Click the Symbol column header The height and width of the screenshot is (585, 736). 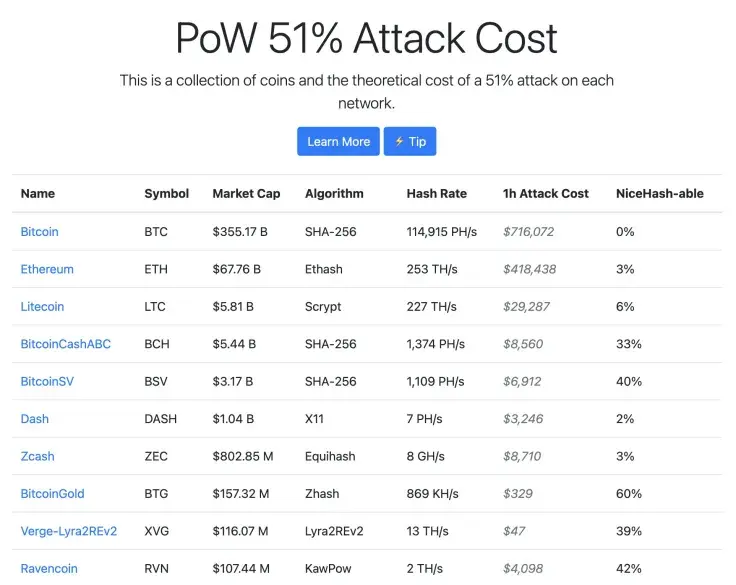tap(166, 194)
